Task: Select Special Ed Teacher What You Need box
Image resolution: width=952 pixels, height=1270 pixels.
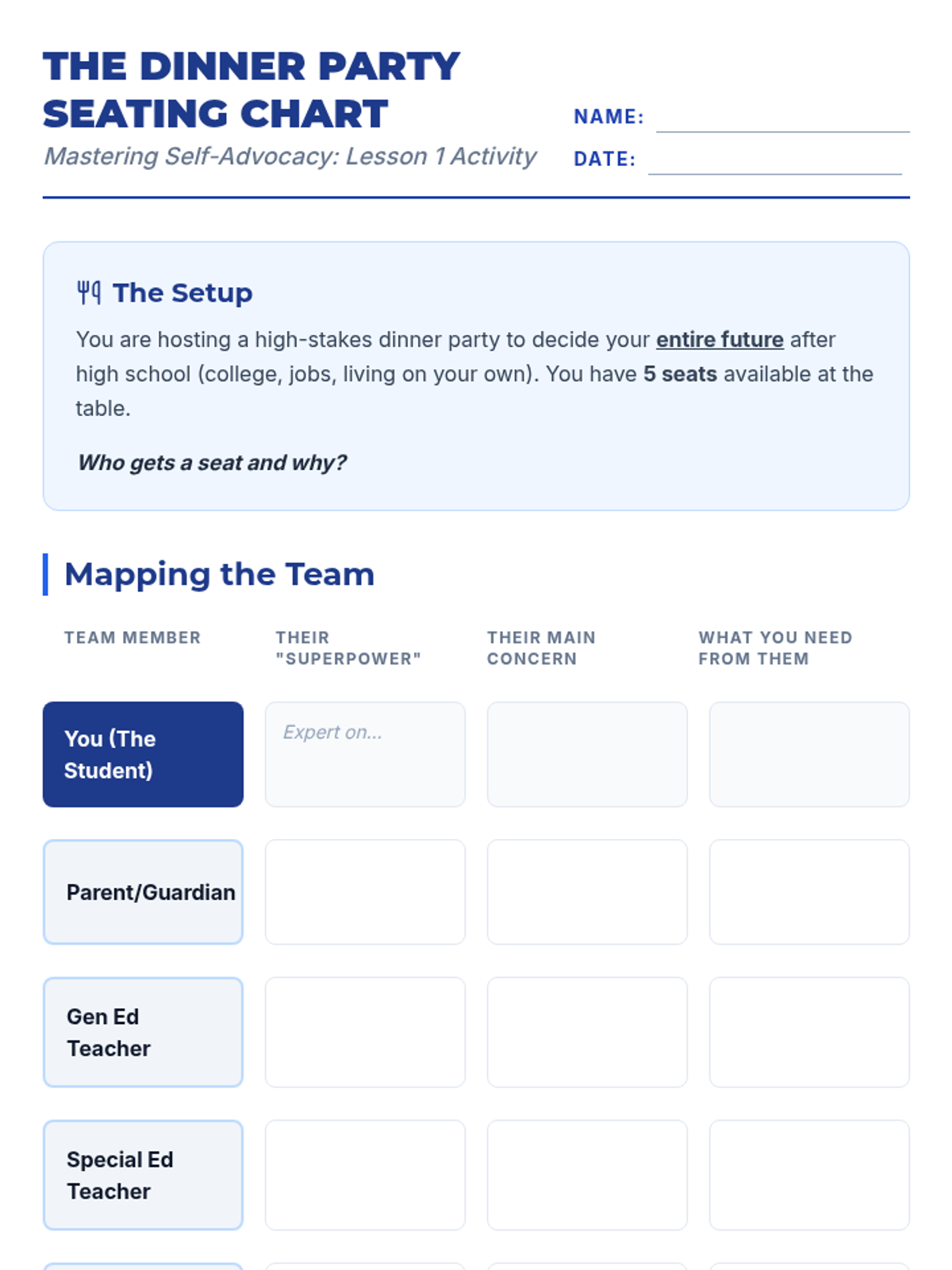Action: (809, 1175)
